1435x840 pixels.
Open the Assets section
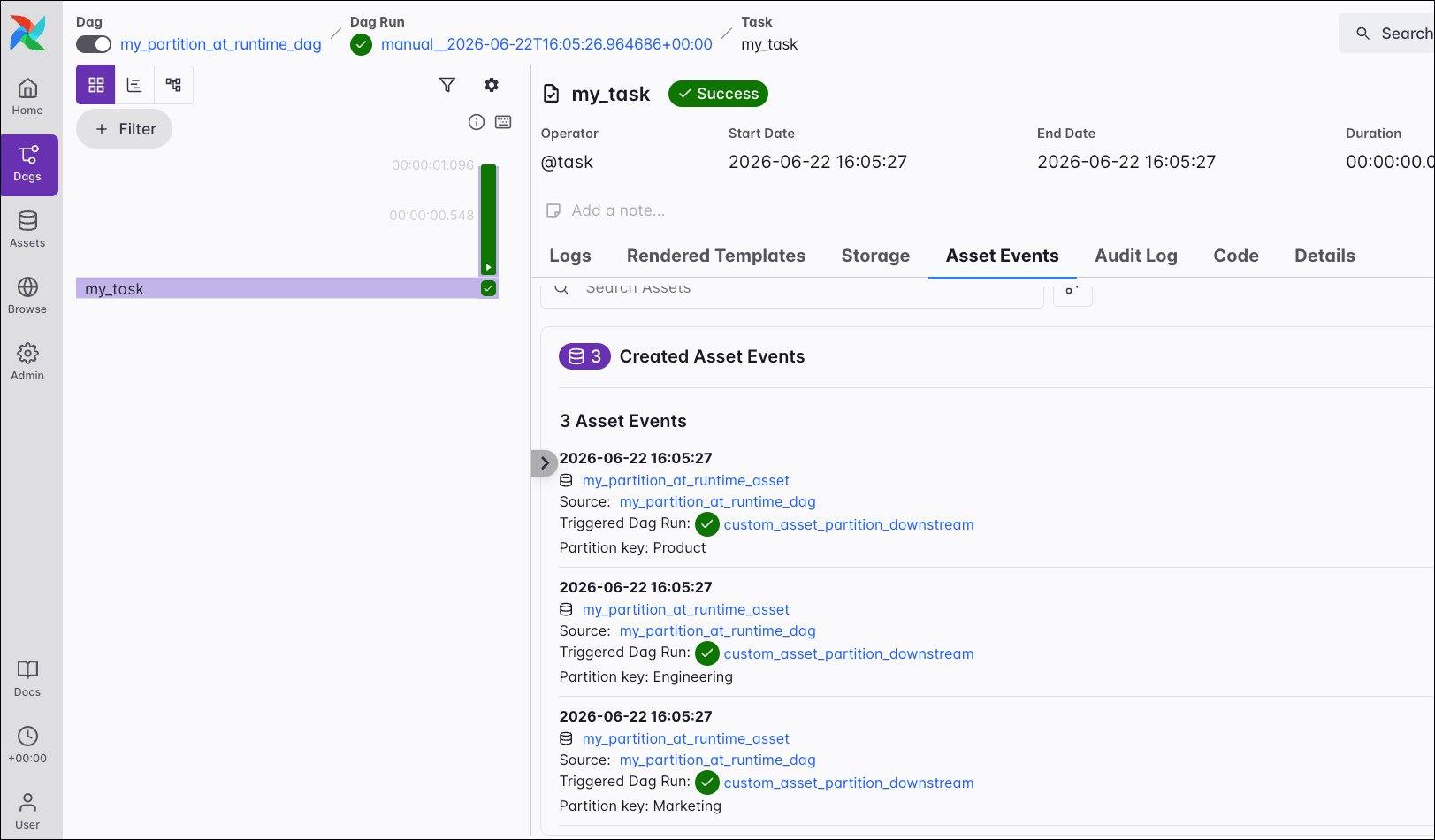tap(27, 230)
